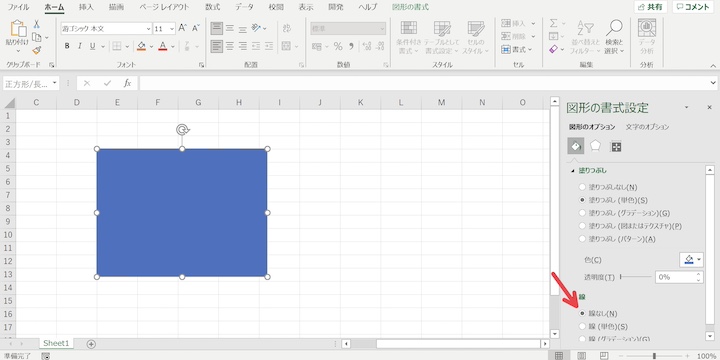Select 線 (単色)(S) radio button
720x360 pixels.
click(582, 326)
